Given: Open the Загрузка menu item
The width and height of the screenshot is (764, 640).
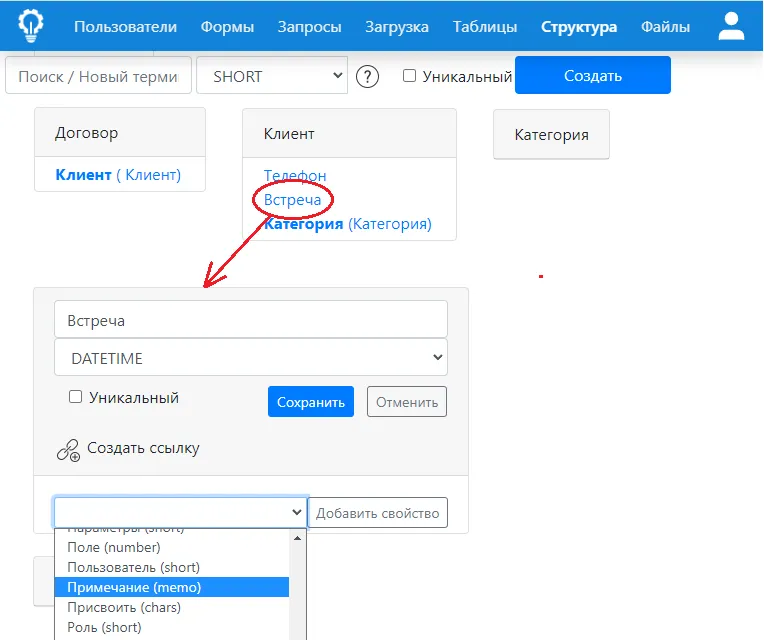Looking at the screenshot, I should click(x=397, y=27).
